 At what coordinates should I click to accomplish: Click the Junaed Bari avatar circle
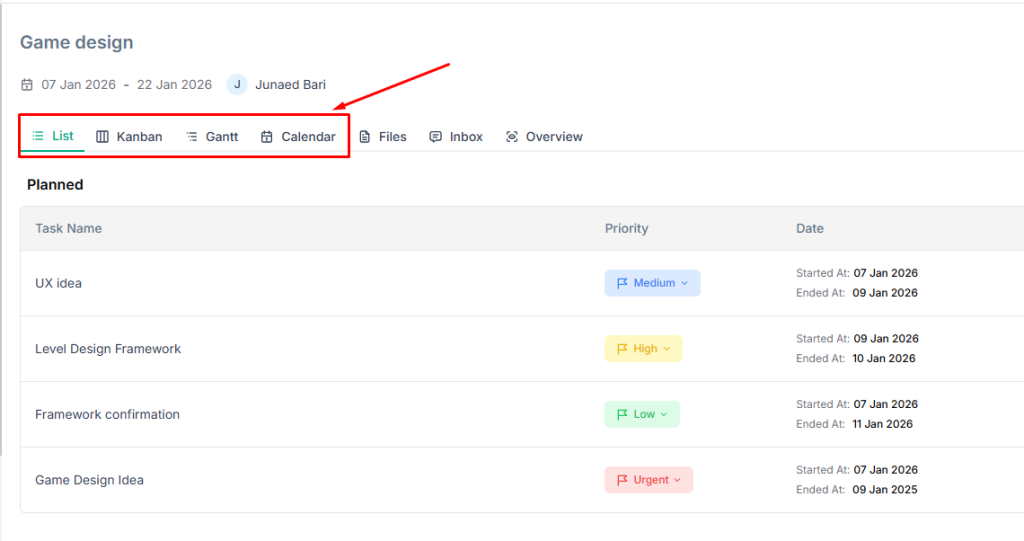pyautogui.click(x=237, y=85)
